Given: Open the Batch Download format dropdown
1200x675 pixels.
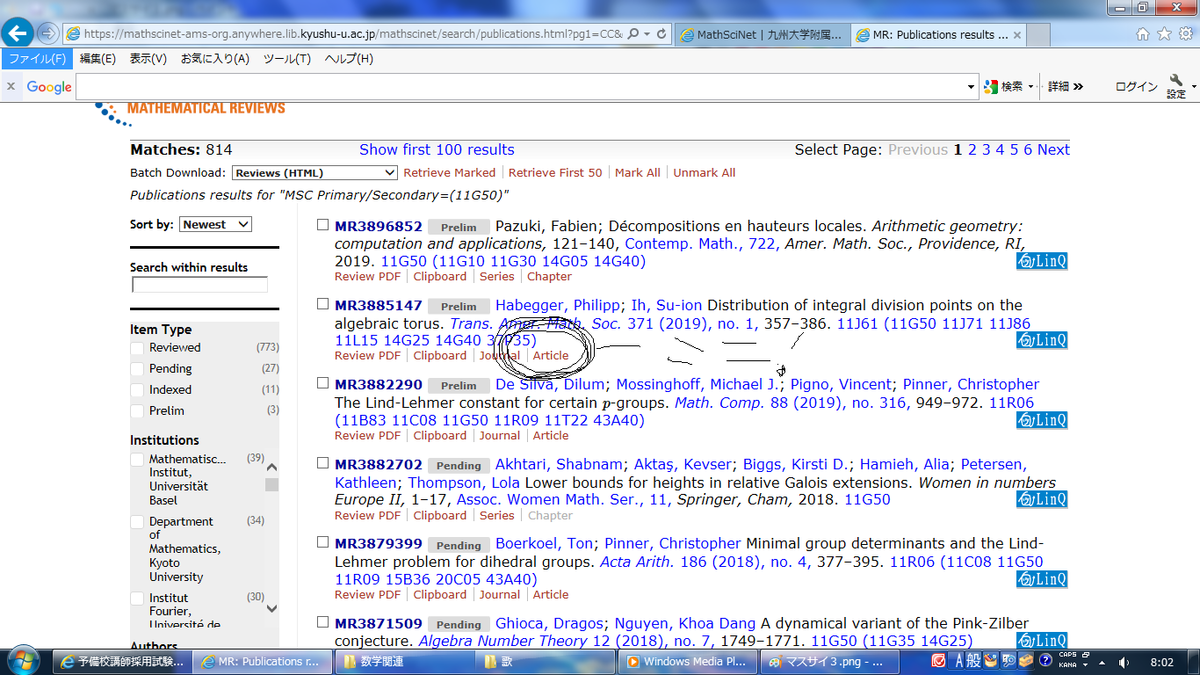Looking at the screenshot, I should click(314, 173).
